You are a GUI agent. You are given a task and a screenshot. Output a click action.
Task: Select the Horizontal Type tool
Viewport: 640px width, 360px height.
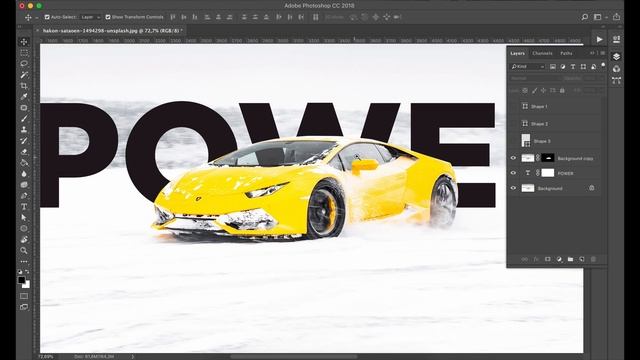[x=24, y=207]
